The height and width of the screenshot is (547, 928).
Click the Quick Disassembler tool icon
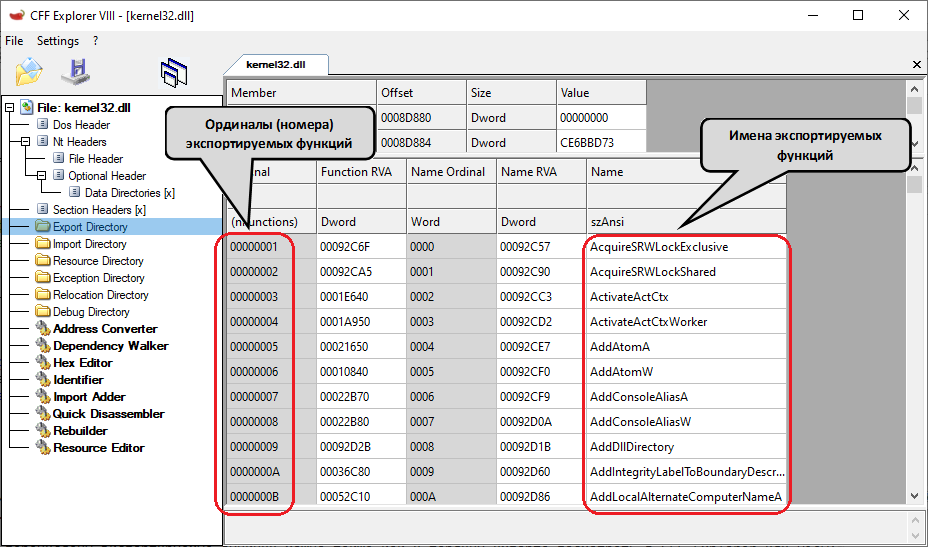coord(43,413)
